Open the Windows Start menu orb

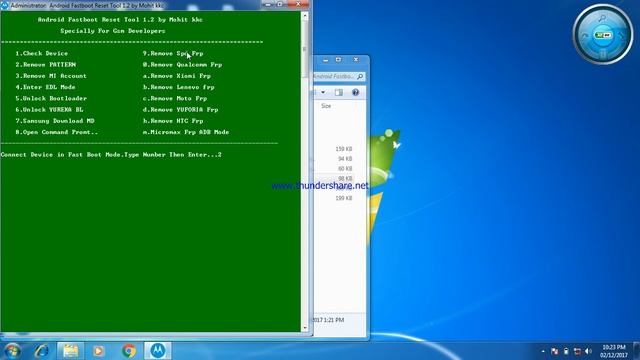point(12,351)
